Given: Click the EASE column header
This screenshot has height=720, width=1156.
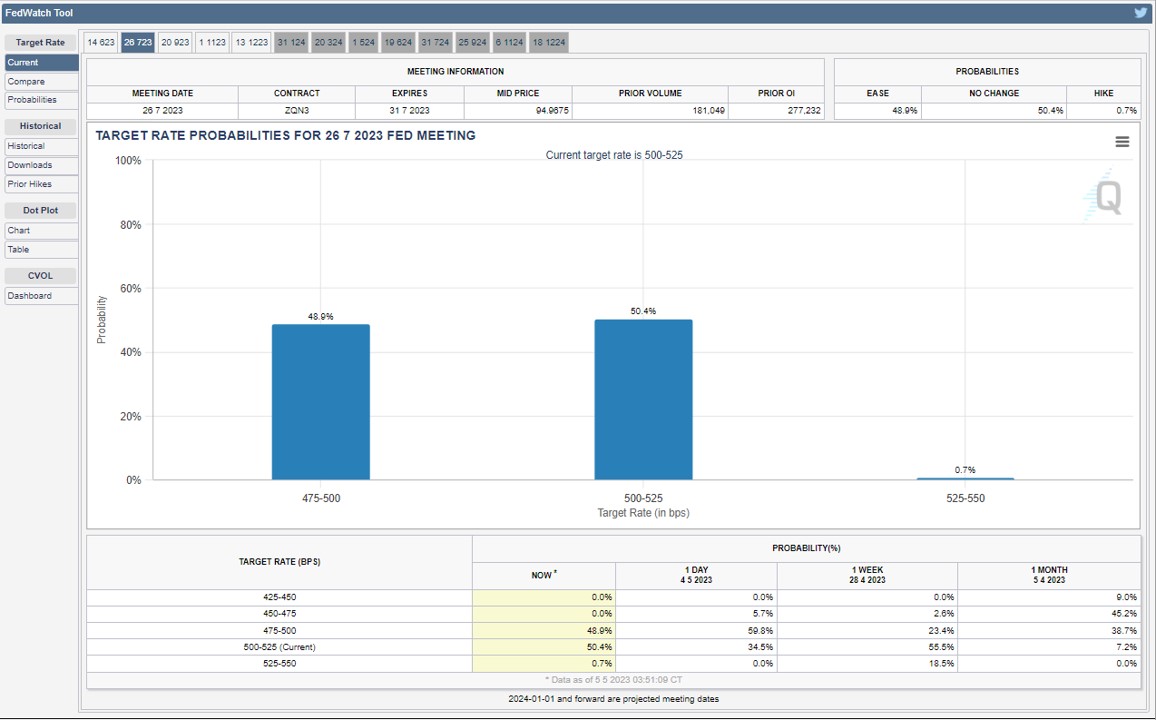Looking at the screenshot, I should pyautogui.click(x=878, y=94).
